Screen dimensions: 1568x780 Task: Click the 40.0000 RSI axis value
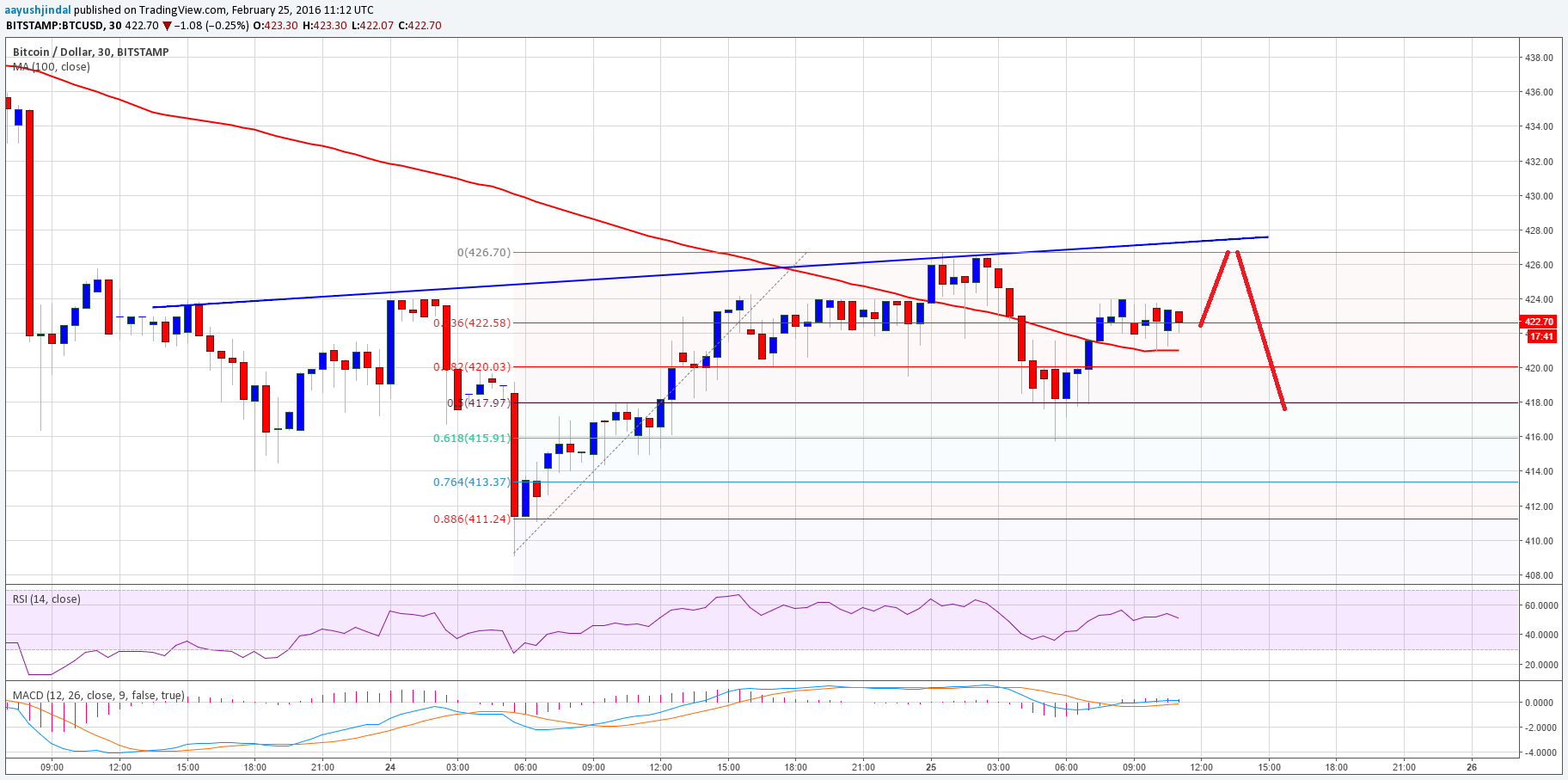pyautogui.click(x=1540, y=636)
